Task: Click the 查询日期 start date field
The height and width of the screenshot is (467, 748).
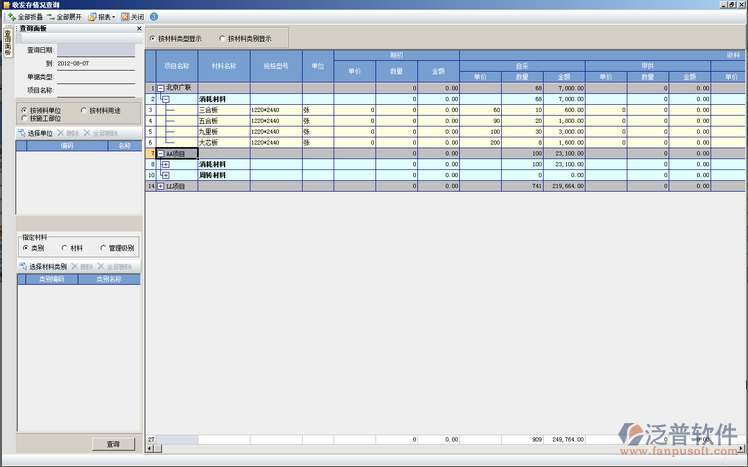Action: pyautogui.click(x=95, y=49)
